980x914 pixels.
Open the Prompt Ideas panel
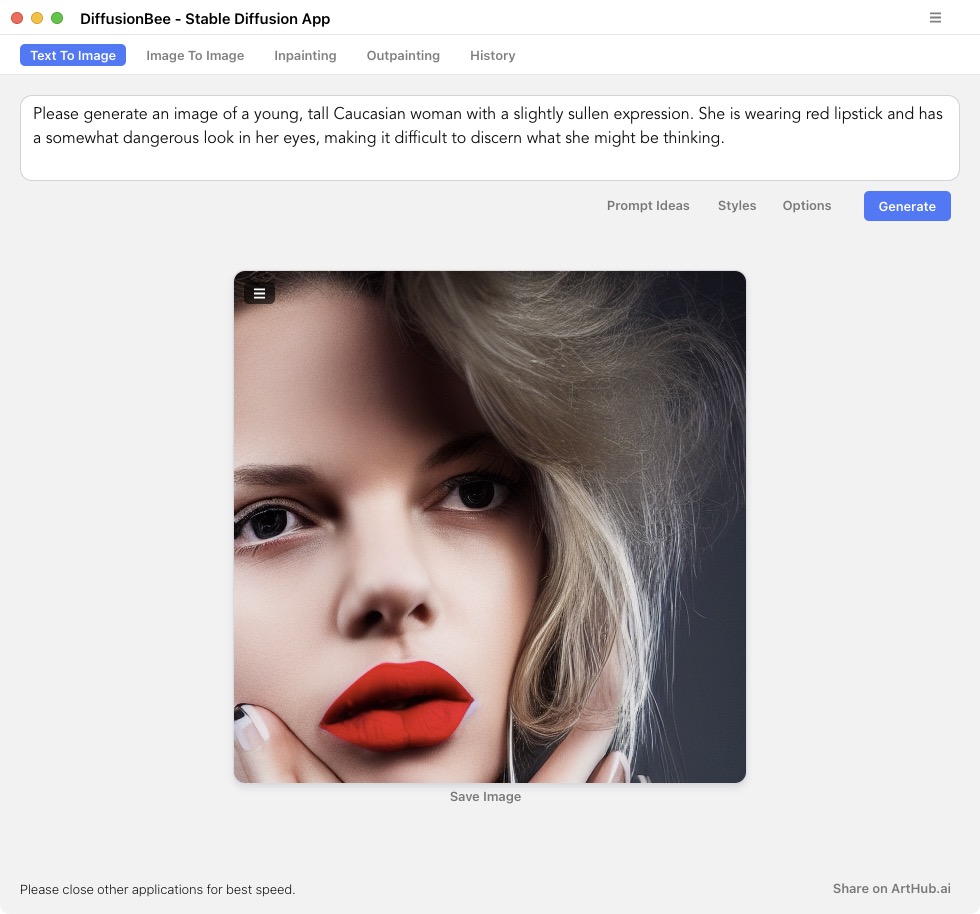tap(648, 206)
